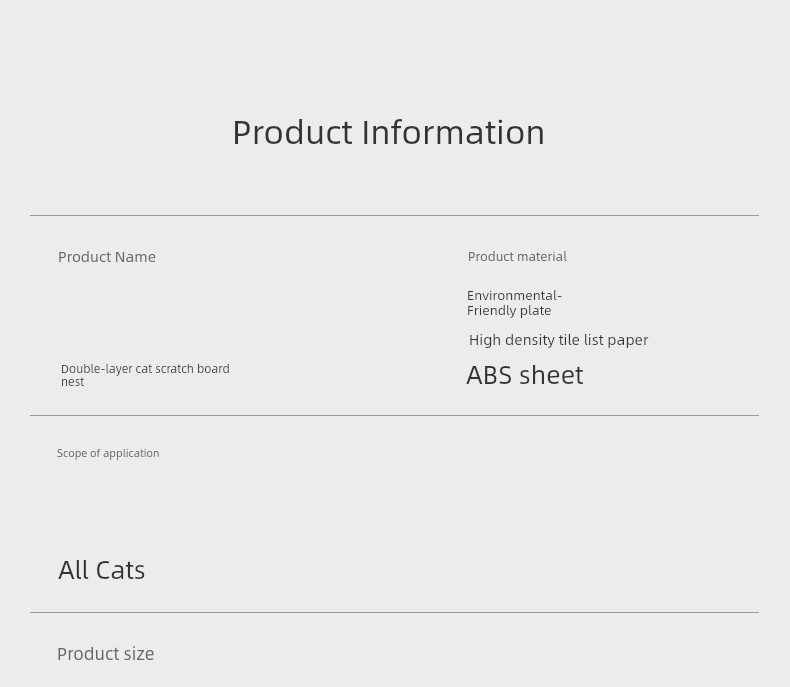This screenshot has width=790, height=687.
Task: Click Friendly plate line of material text
Action: [x=509, y=311]
